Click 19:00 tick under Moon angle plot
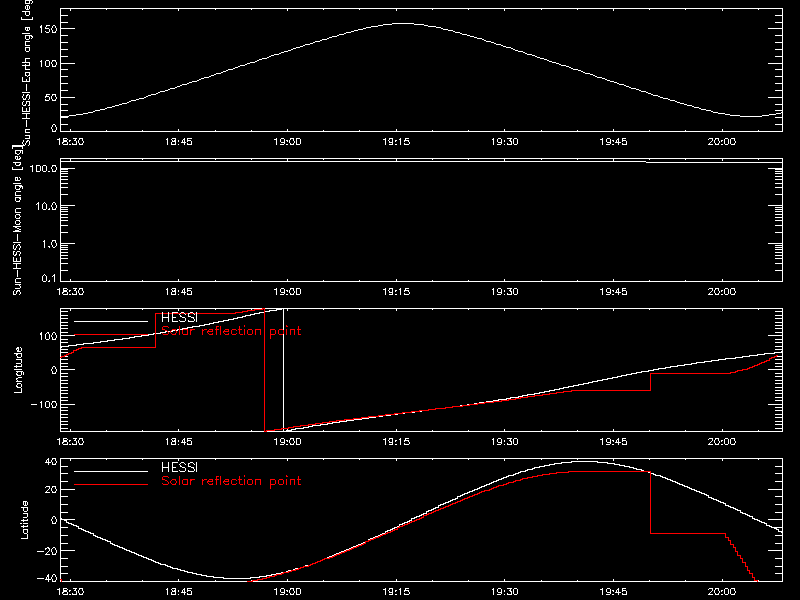 point(287,291)
